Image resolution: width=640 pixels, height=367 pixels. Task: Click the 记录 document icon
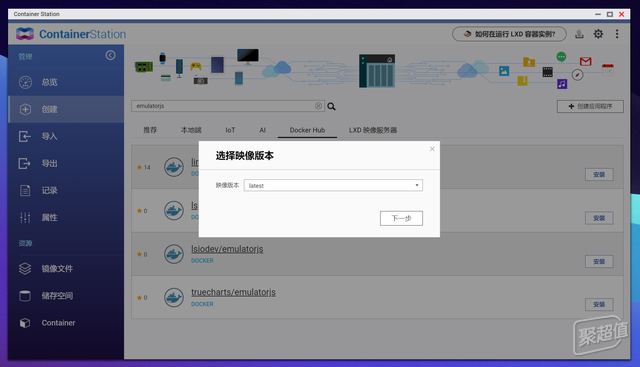(25, 190)
